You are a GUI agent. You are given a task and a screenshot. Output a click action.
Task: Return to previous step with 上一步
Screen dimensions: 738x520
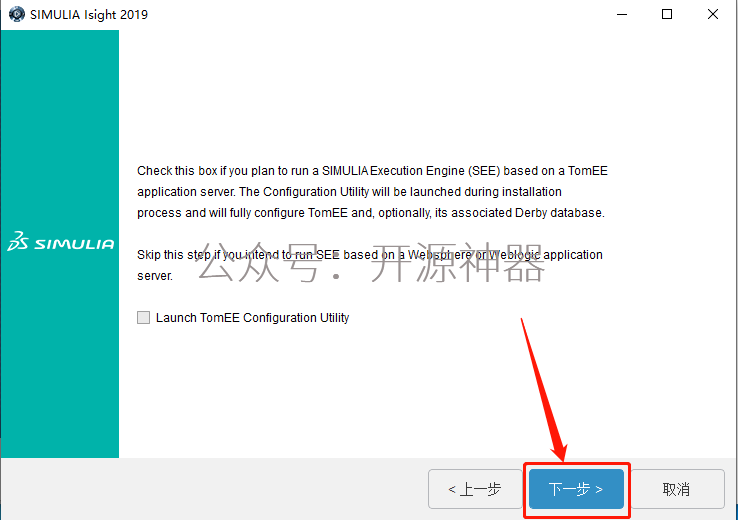click(x=475, y=489)
